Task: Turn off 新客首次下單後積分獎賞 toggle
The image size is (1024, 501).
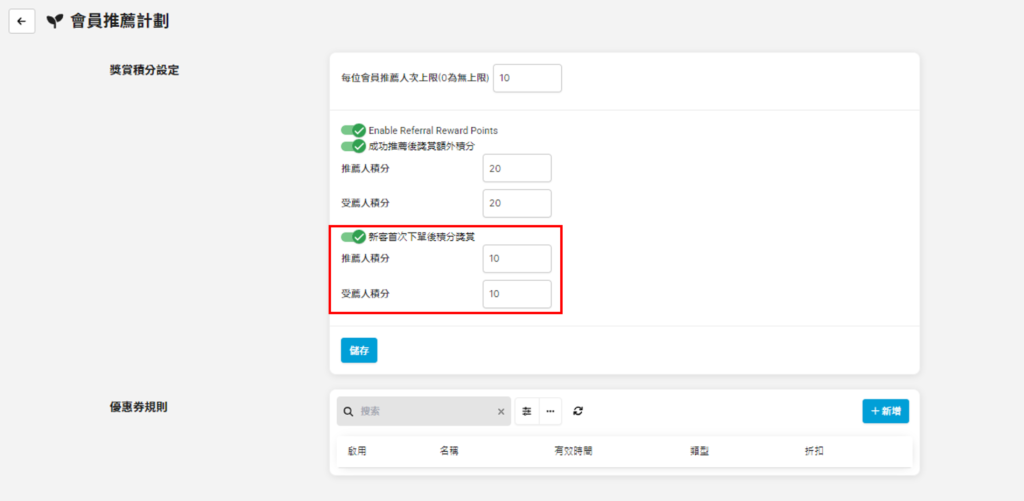Action: pos(353,237)
